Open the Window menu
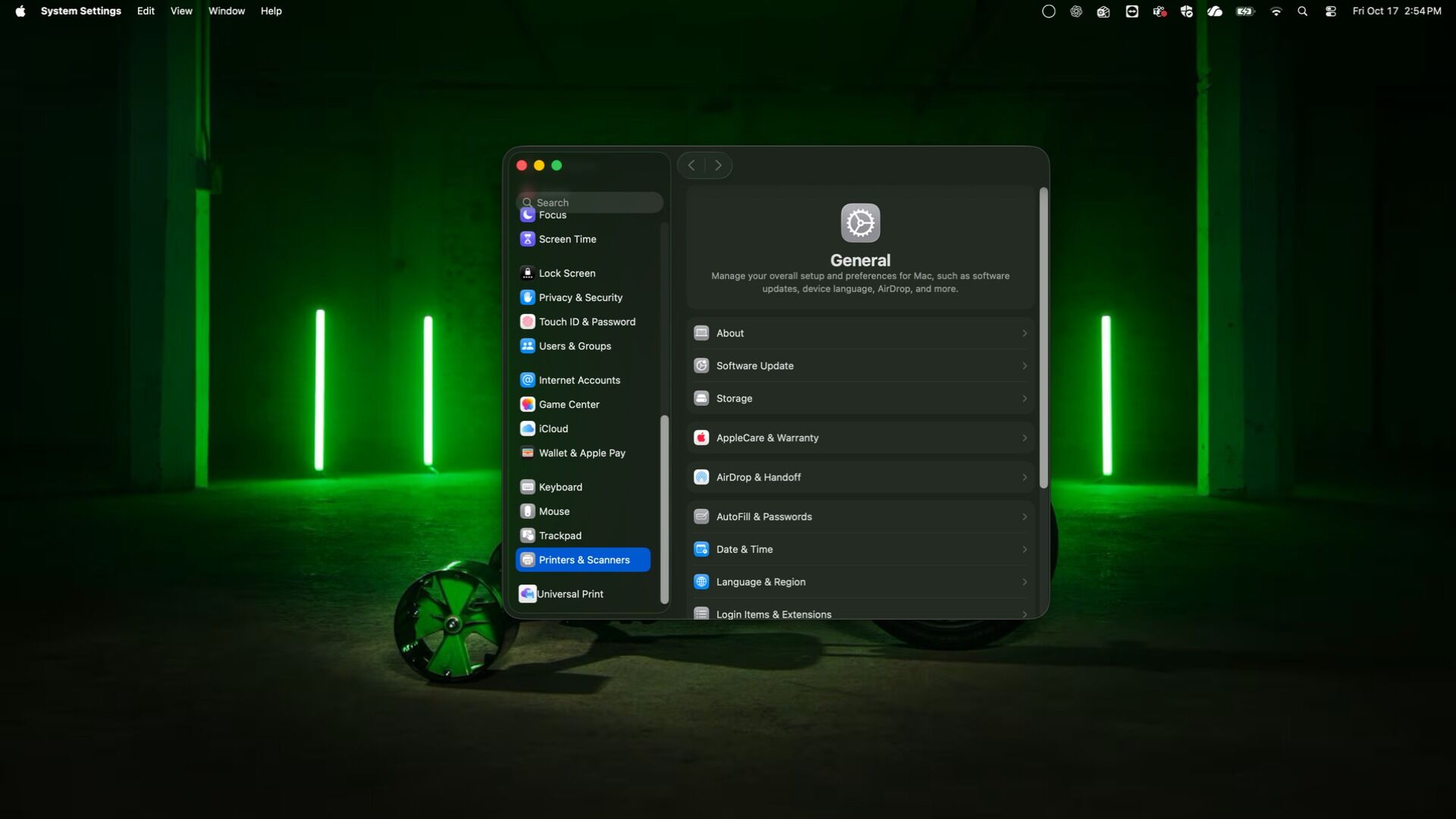The width and height of the screenshot is (1456, 819). click(226, 11)
